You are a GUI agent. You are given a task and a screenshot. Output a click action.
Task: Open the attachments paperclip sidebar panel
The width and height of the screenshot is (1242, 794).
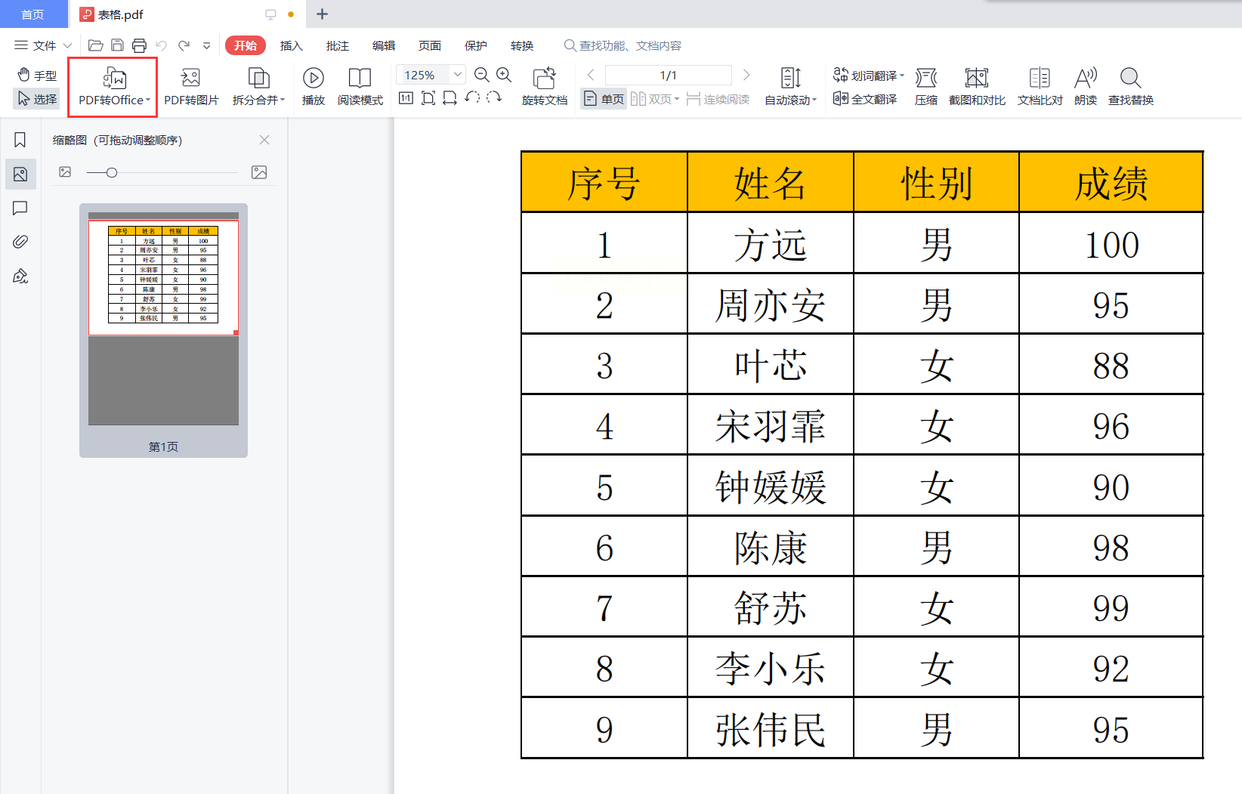20,242
